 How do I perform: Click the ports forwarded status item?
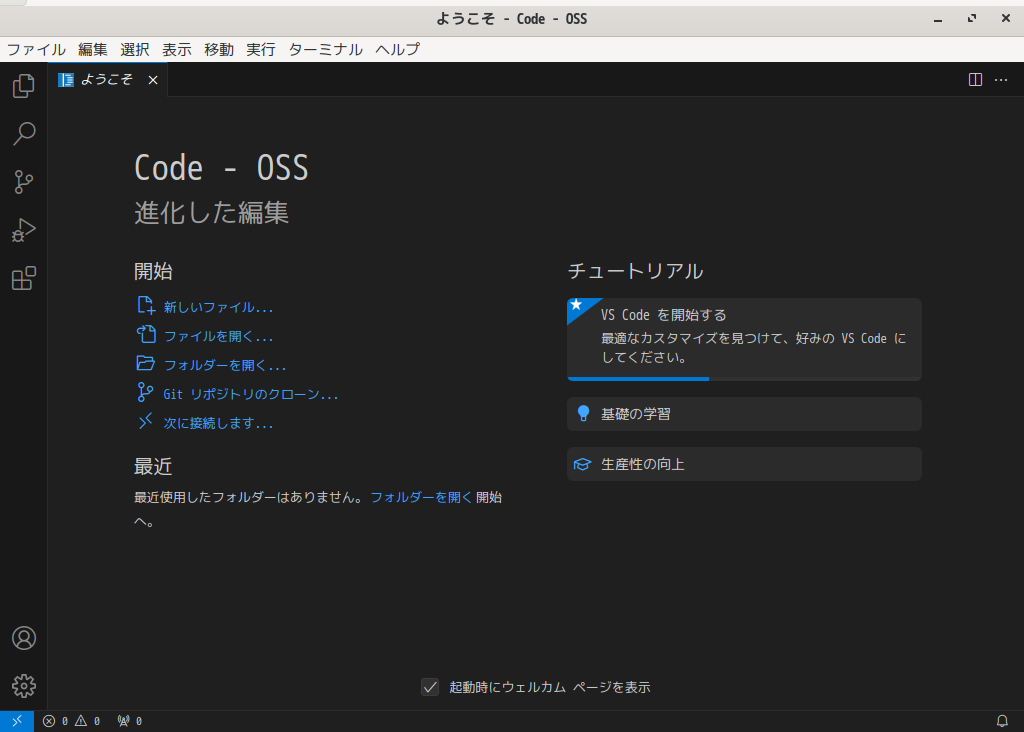(130, 721)
